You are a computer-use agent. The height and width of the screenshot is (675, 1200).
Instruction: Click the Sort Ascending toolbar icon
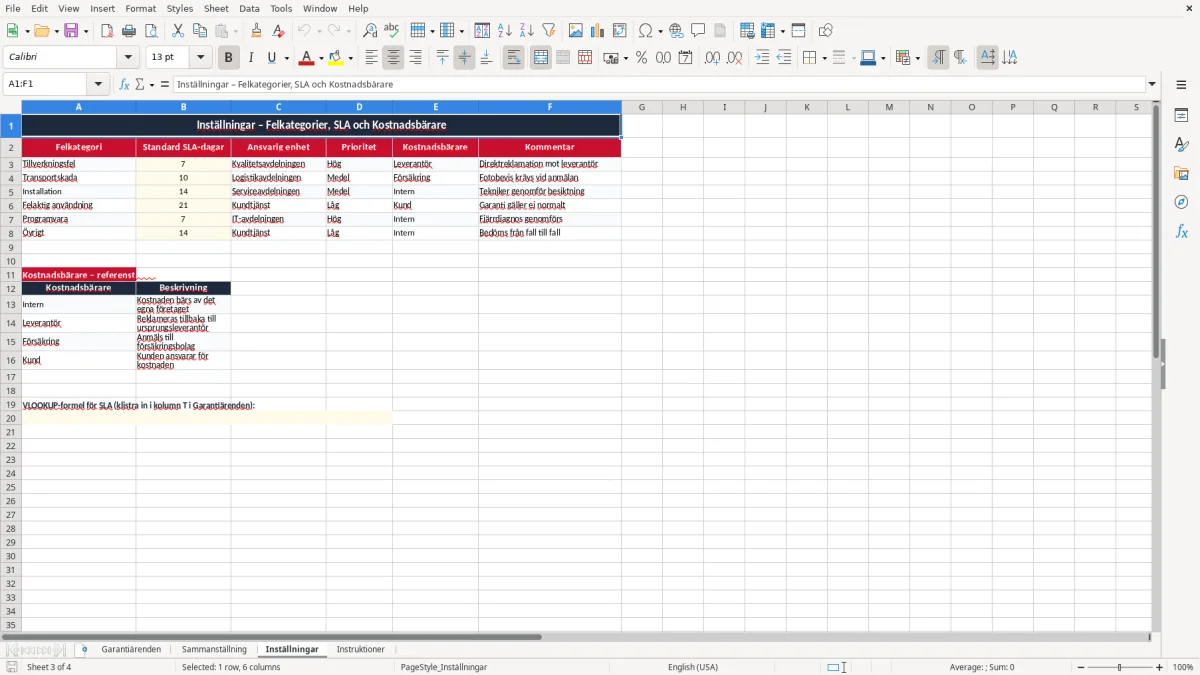(x=505, y=31)
